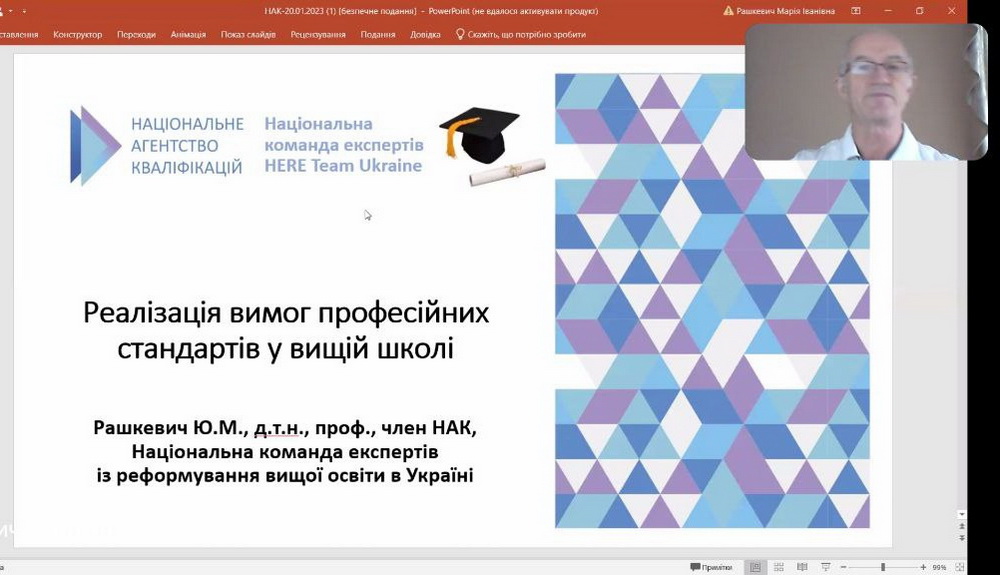Switch to Slide Sorter view
The height and width of the screenshot is (575, 1000).
[x=779, y=567]
